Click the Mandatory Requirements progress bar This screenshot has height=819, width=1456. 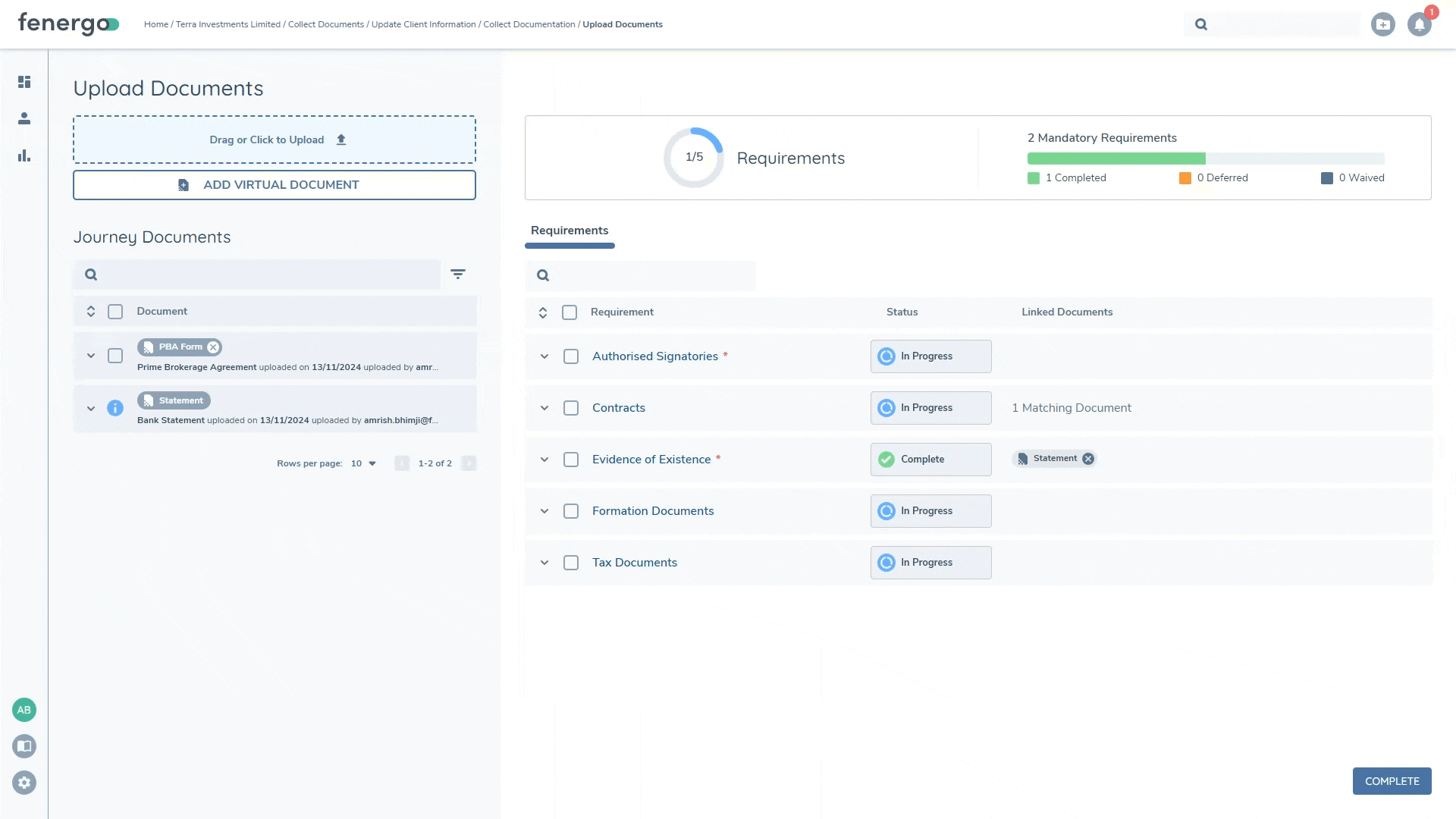click(1205, 158)
